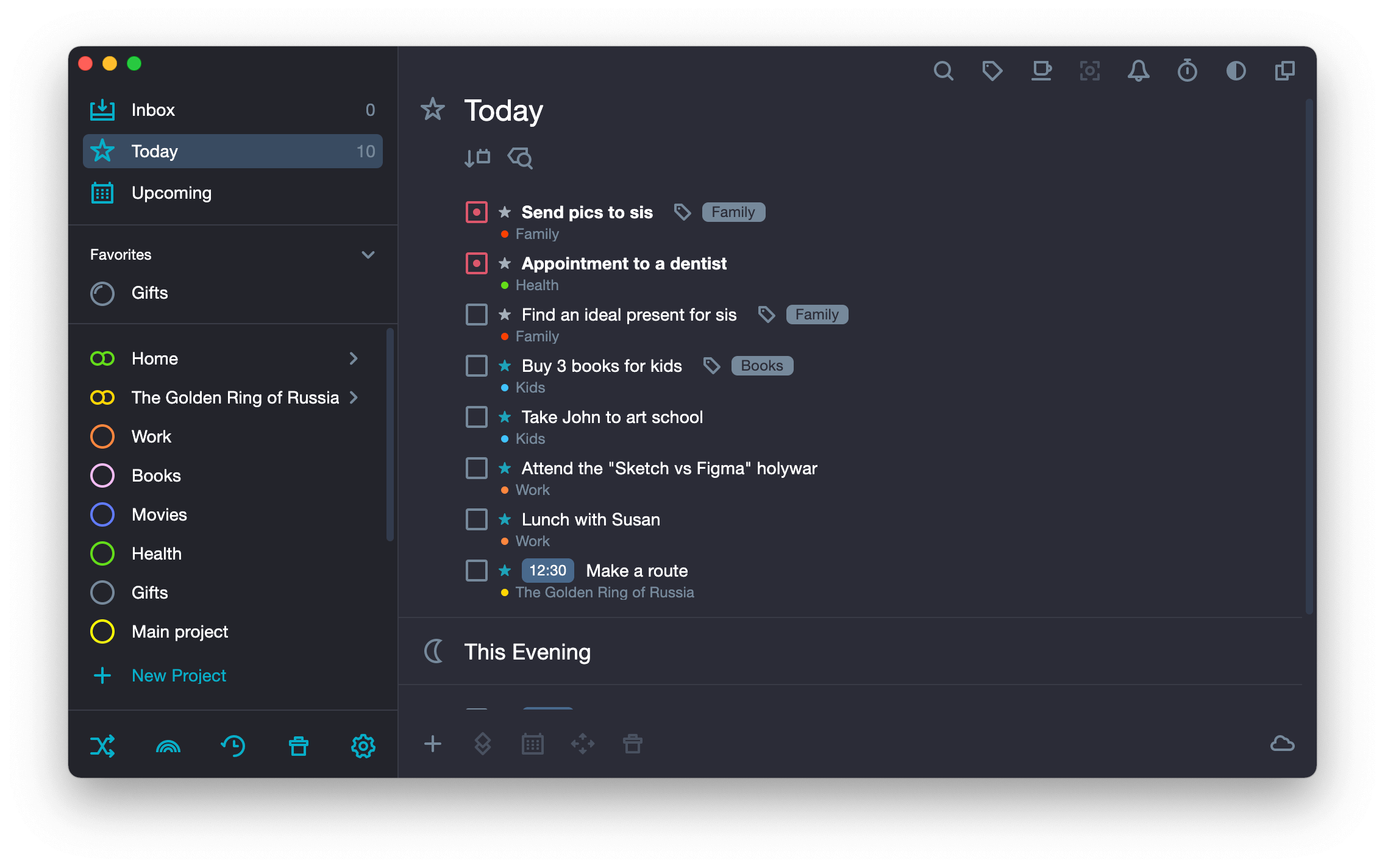1385x868 pixels.
Task: Open Upcoming in the sidebar
Action: click(x=232, y=193)
